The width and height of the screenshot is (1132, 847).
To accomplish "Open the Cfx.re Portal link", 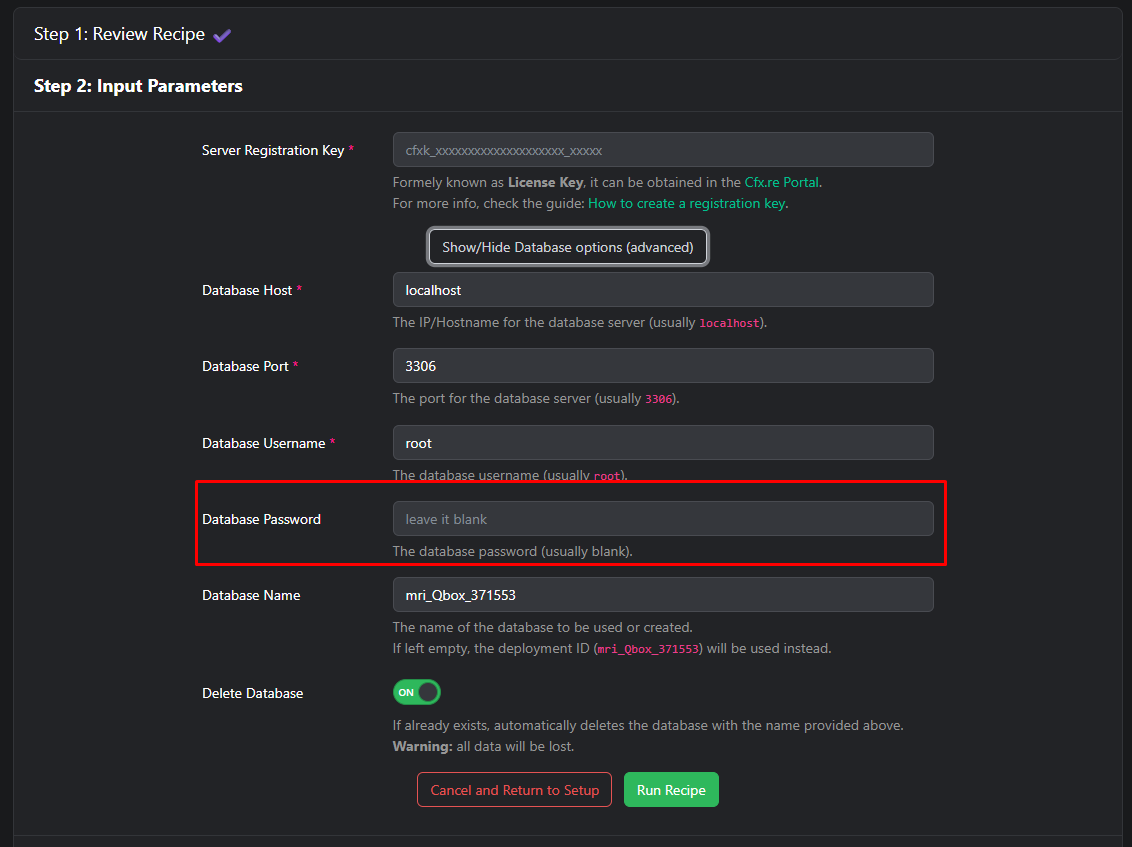I will (781, 182).
